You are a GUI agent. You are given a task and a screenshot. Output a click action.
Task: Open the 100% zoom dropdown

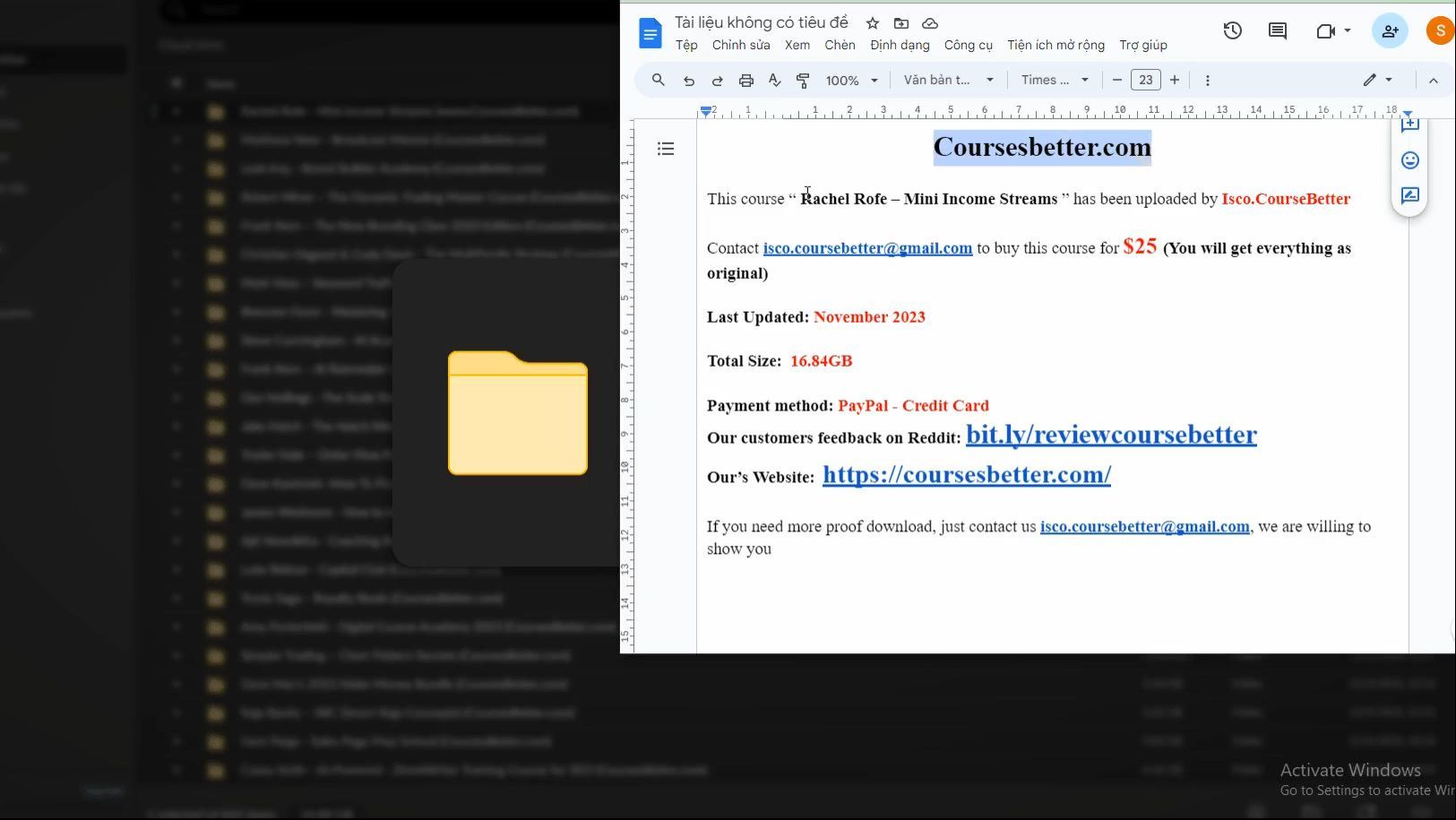(x=851, y=81)
